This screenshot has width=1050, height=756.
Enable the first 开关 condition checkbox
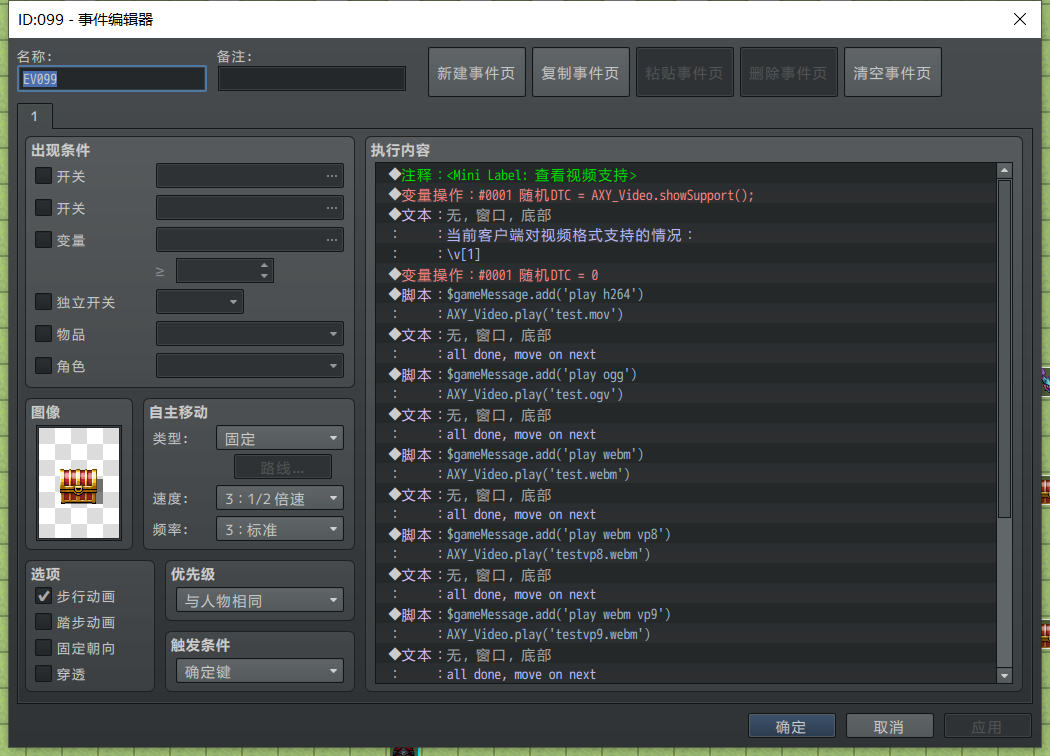click(x=44, y=176)
